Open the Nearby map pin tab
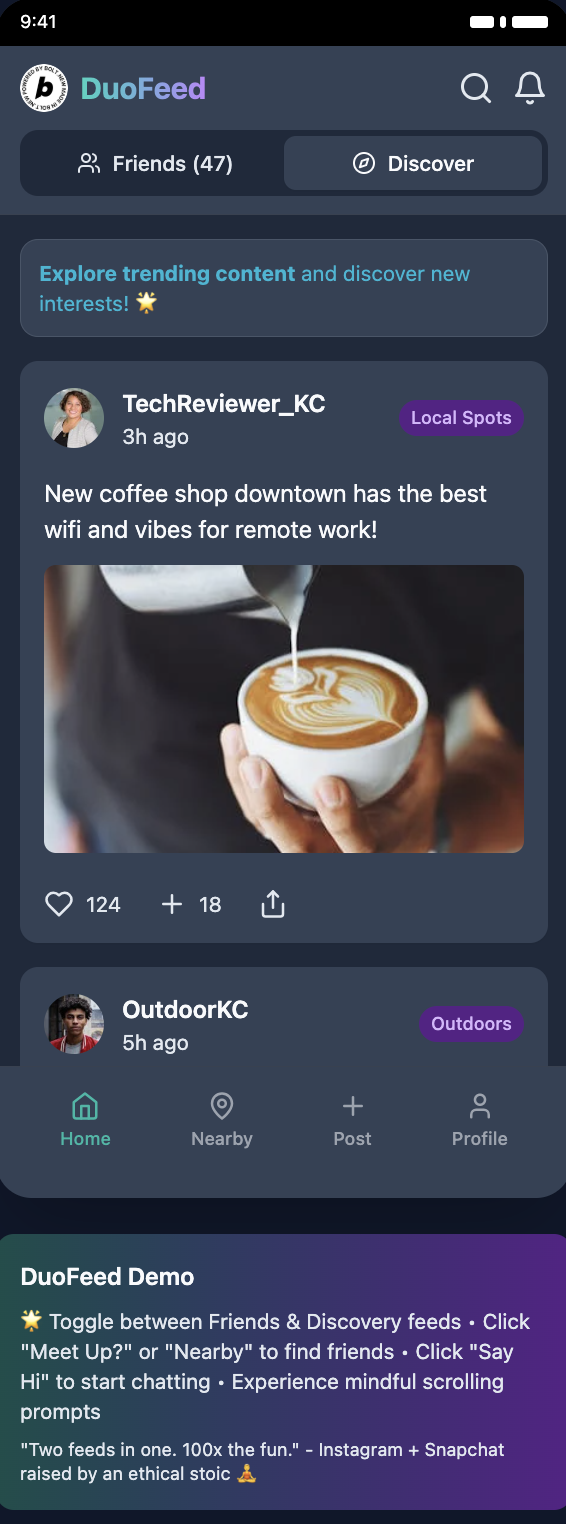 (x=222, y=1120)
